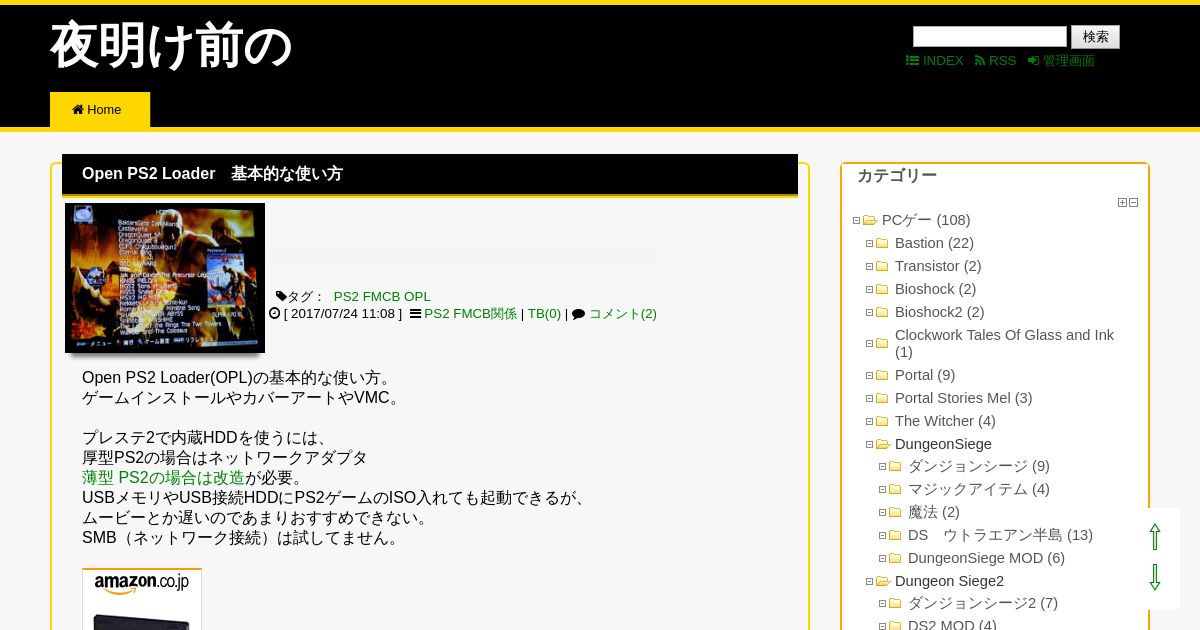Click the folder icon next to Transistor
This screenshot has height=630, width=1200.
coord(882,267)
